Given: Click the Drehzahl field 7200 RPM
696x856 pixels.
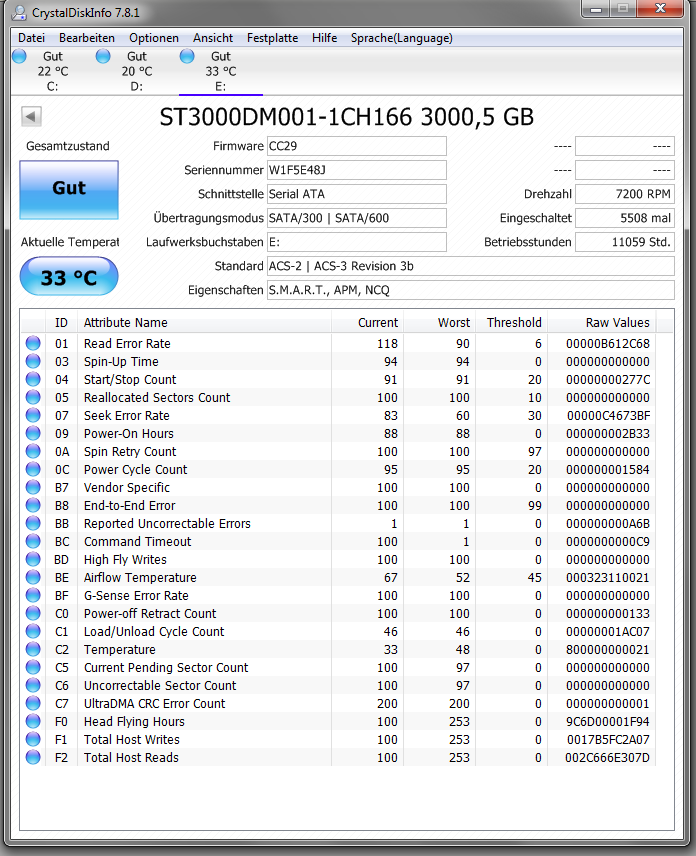Looking at the screenshot, I should coord(625,194).
